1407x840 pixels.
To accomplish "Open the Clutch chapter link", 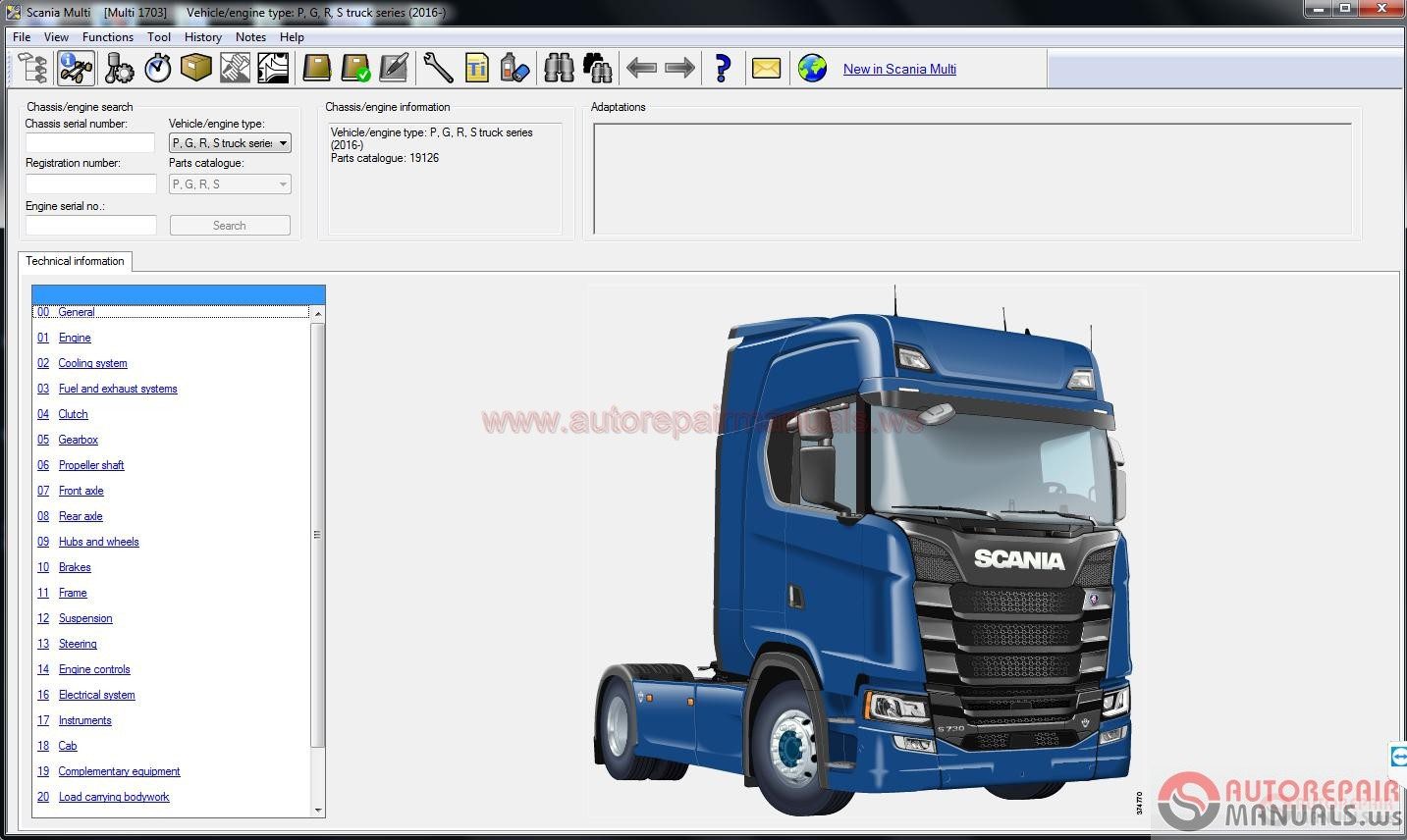I will pos(73,414).
